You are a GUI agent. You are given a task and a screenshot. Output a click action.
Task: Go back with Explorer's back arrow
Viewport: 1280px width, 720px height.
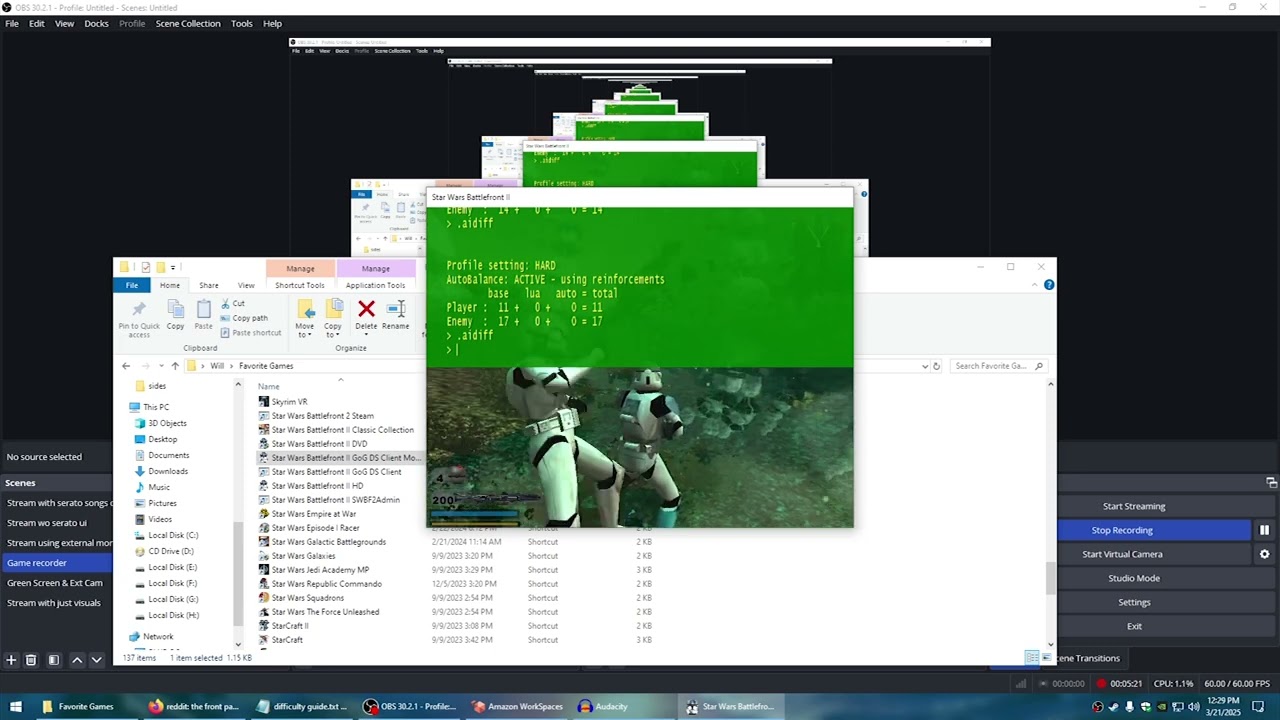[x=126, y=366]
